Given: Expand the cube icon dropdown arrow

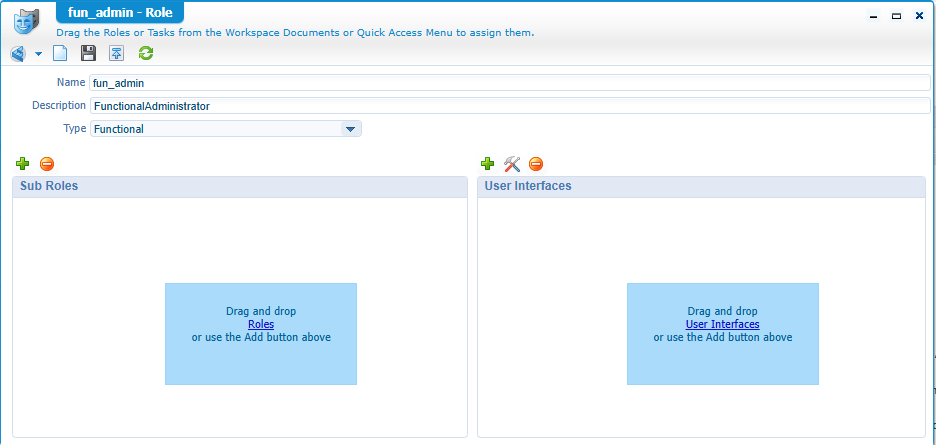Looking at the screenshot, I should (x=39, y=54).
